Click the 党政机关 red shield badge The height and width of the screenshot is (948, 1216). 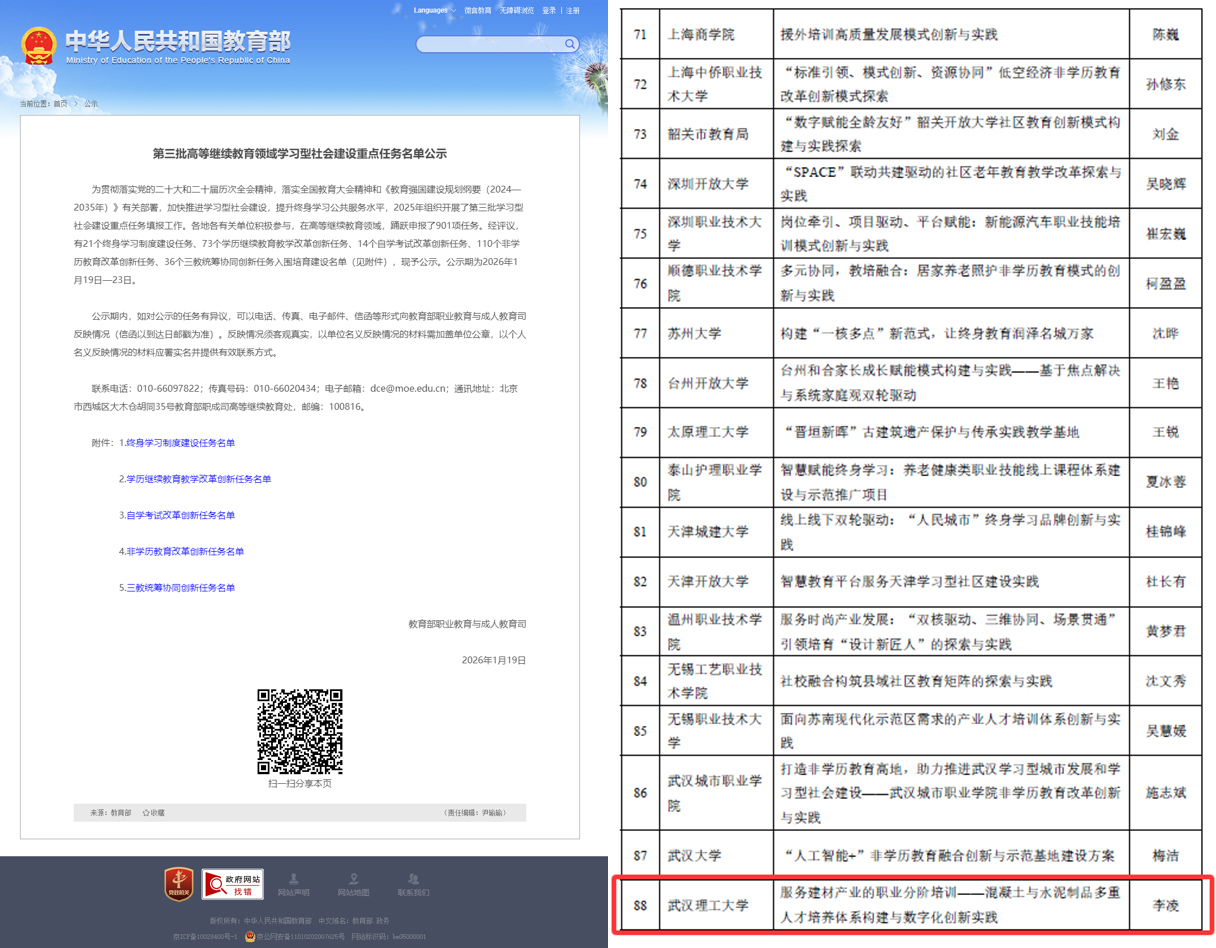point(179,884)
